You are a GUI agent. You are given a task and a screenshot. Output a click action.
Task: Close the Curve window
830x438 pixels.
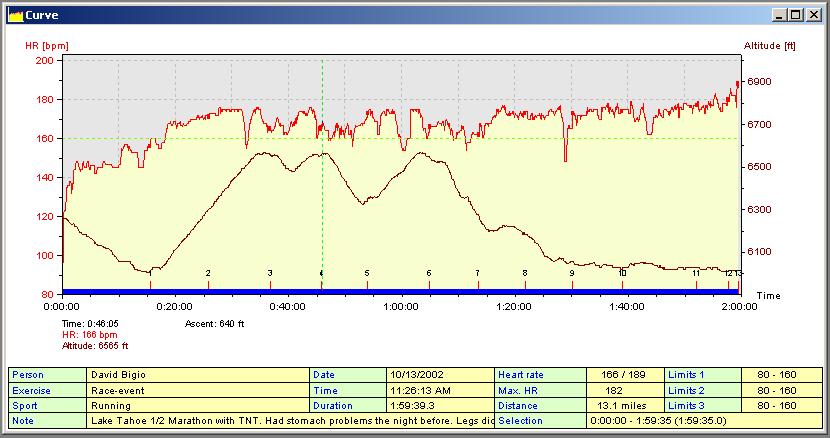[813, 15]
